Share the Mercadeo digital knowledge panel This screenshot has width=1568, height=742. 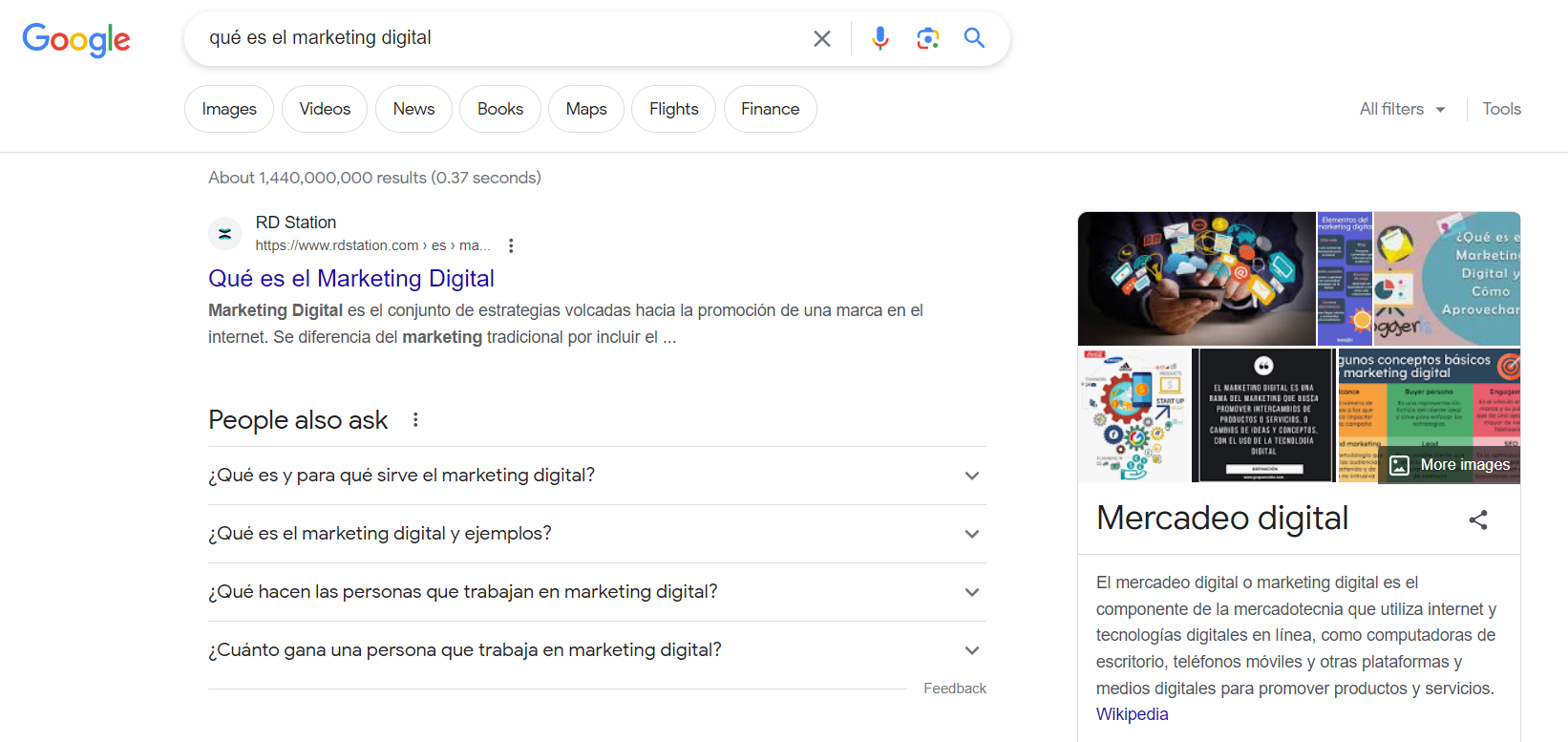[x=1478, y=520]
